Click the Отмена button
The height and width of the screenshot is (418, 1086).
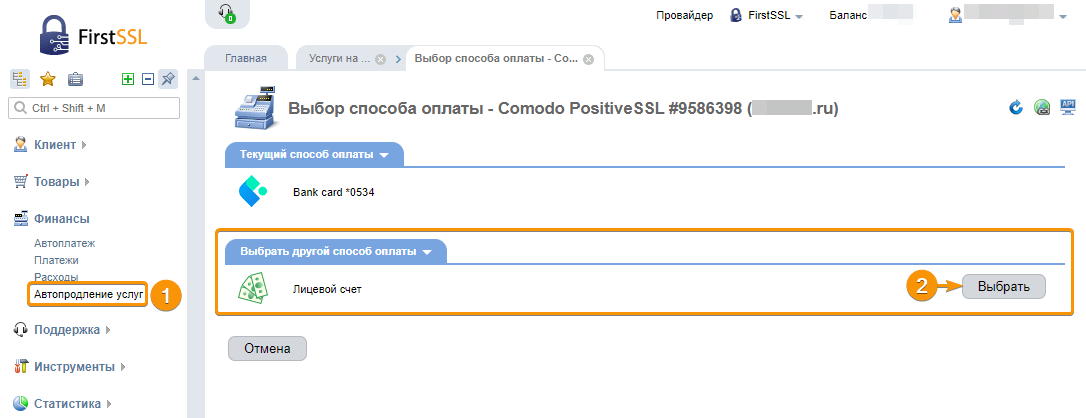[267, 349]
